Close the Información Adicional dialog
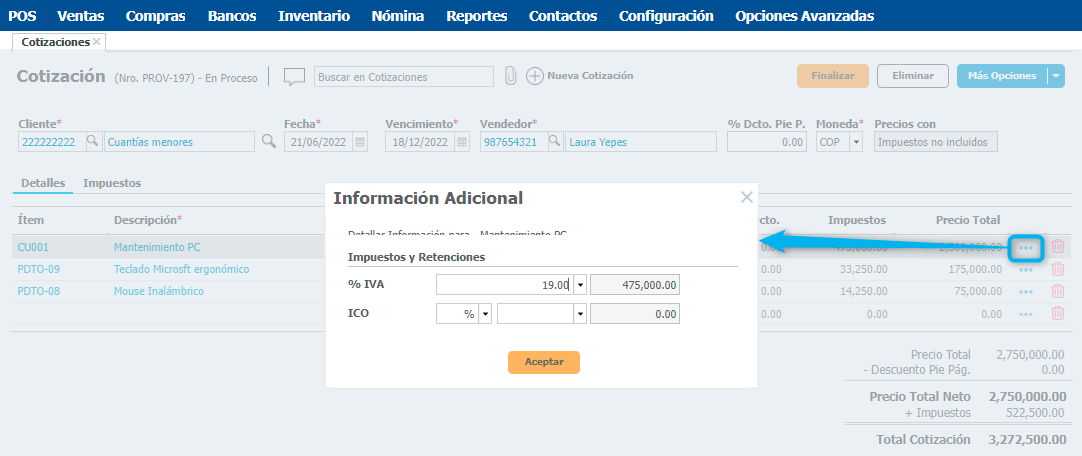 pyautogui.click(x=746, y=197)
